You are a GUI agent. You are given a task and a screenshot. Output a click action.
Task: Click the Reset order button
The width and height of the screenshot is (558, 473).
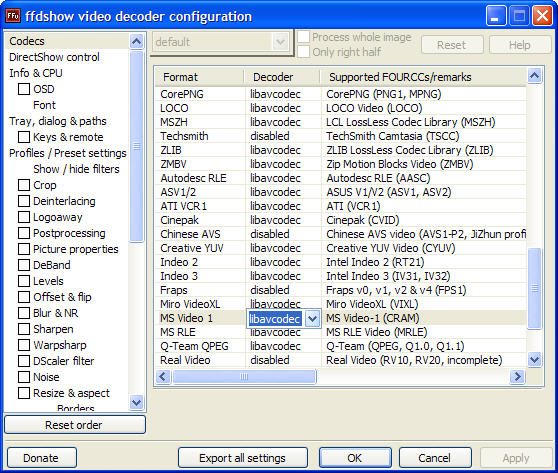[x=75, y=425]
